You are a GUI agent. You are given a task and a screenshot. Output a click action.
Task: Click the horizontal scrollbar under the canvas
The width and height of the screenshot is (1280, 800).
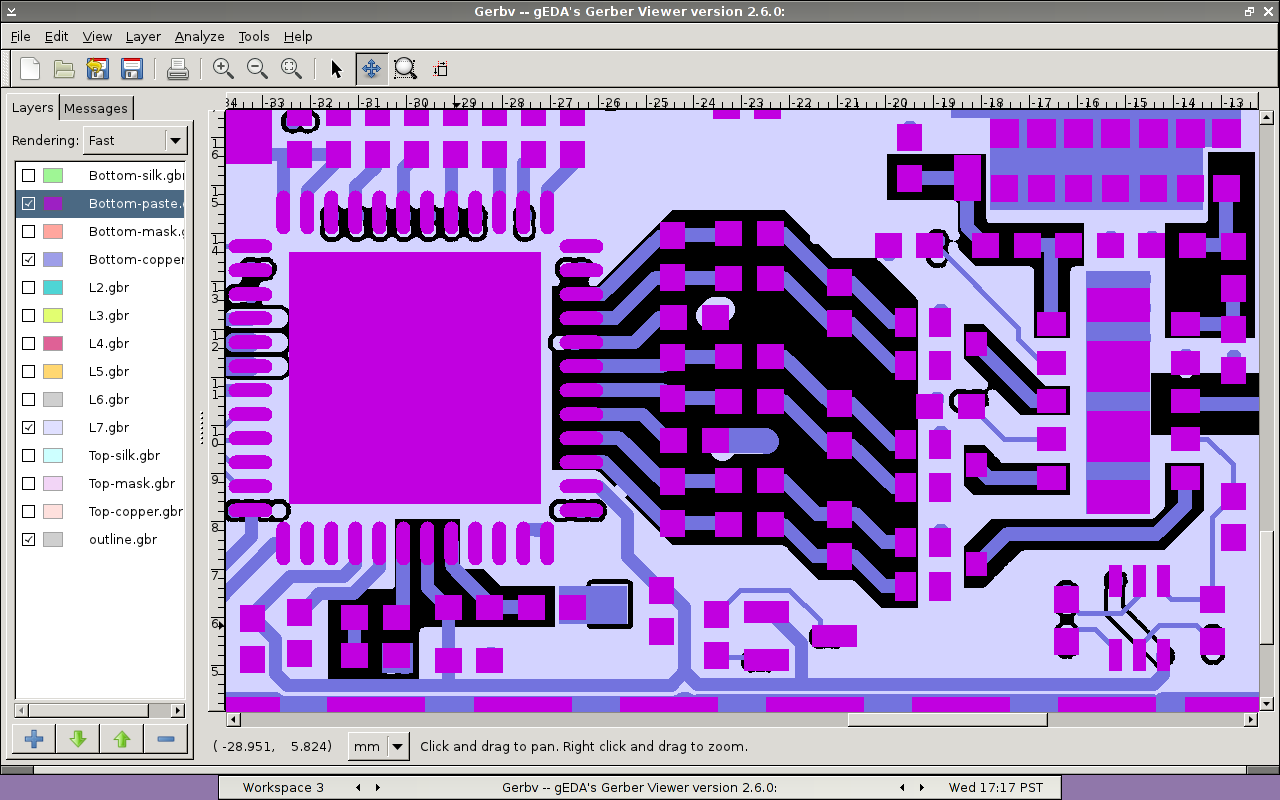946,719
